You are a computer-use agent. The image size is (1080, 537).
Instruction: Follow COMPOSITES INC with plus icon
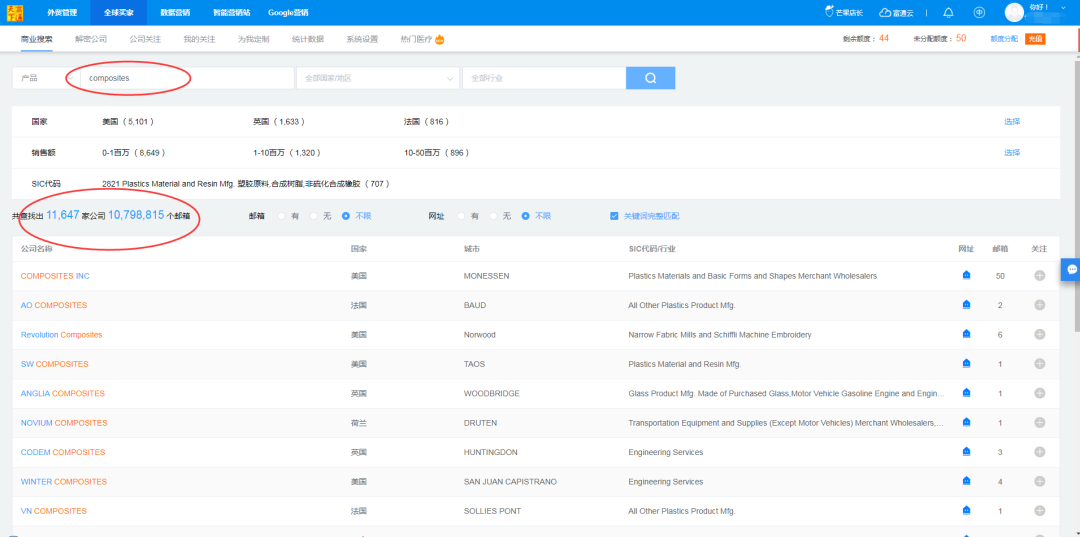click(x=1039, y=275)
